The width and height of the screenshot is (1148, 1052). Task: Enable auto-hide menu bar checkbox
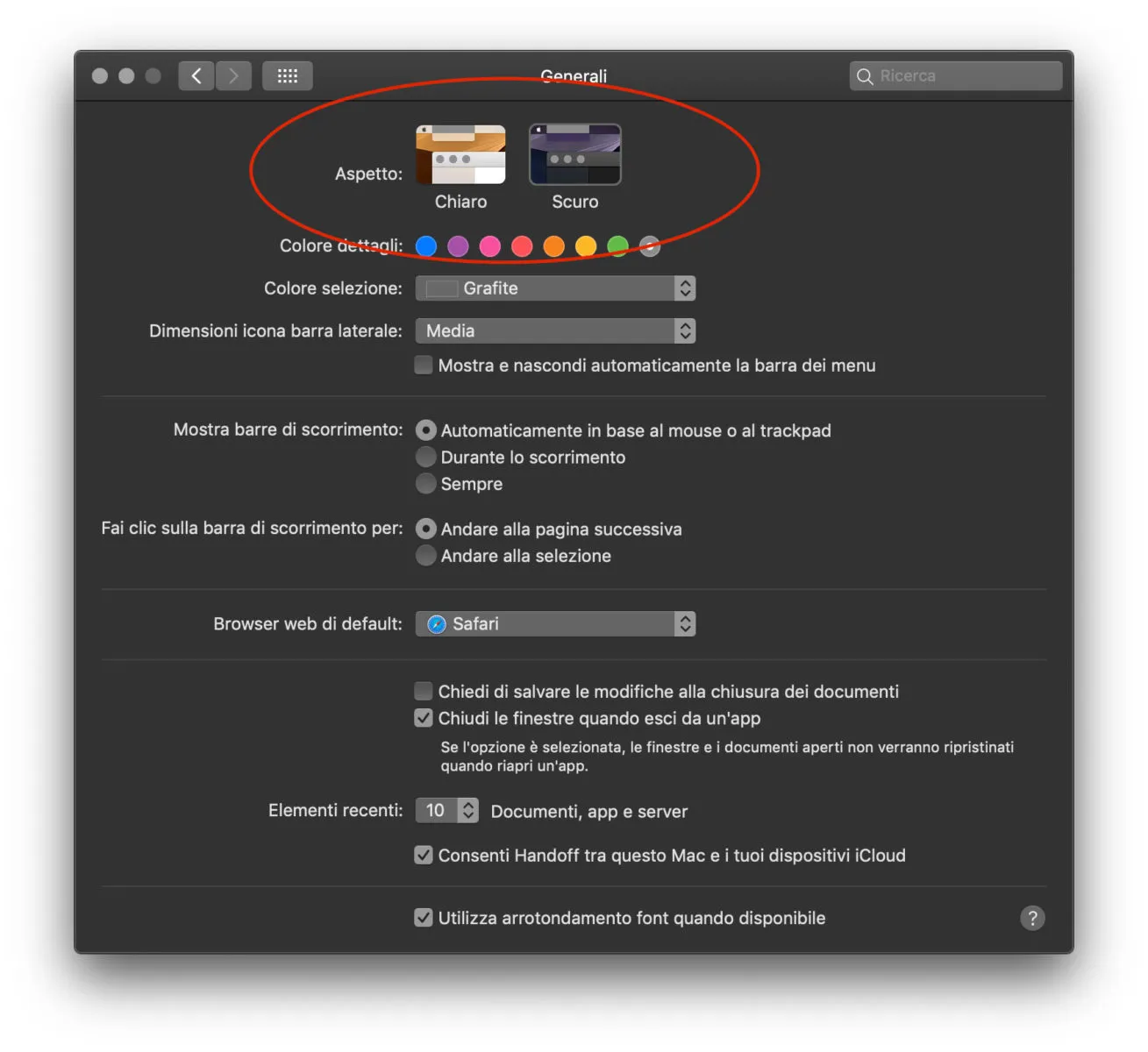(x=424, y=365)
